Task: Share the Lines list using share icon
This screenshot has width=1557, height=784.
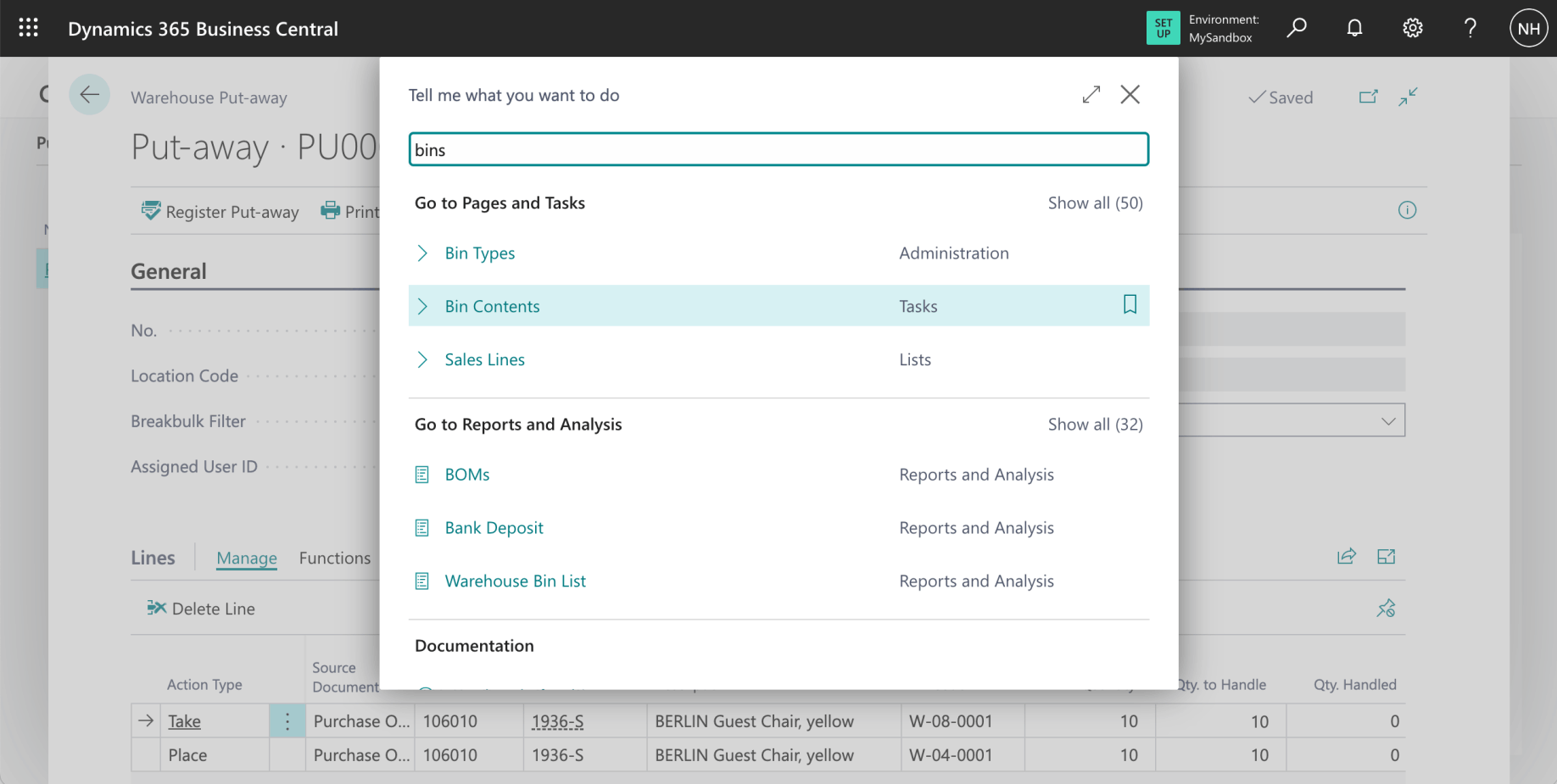Action: (1346, 557)
